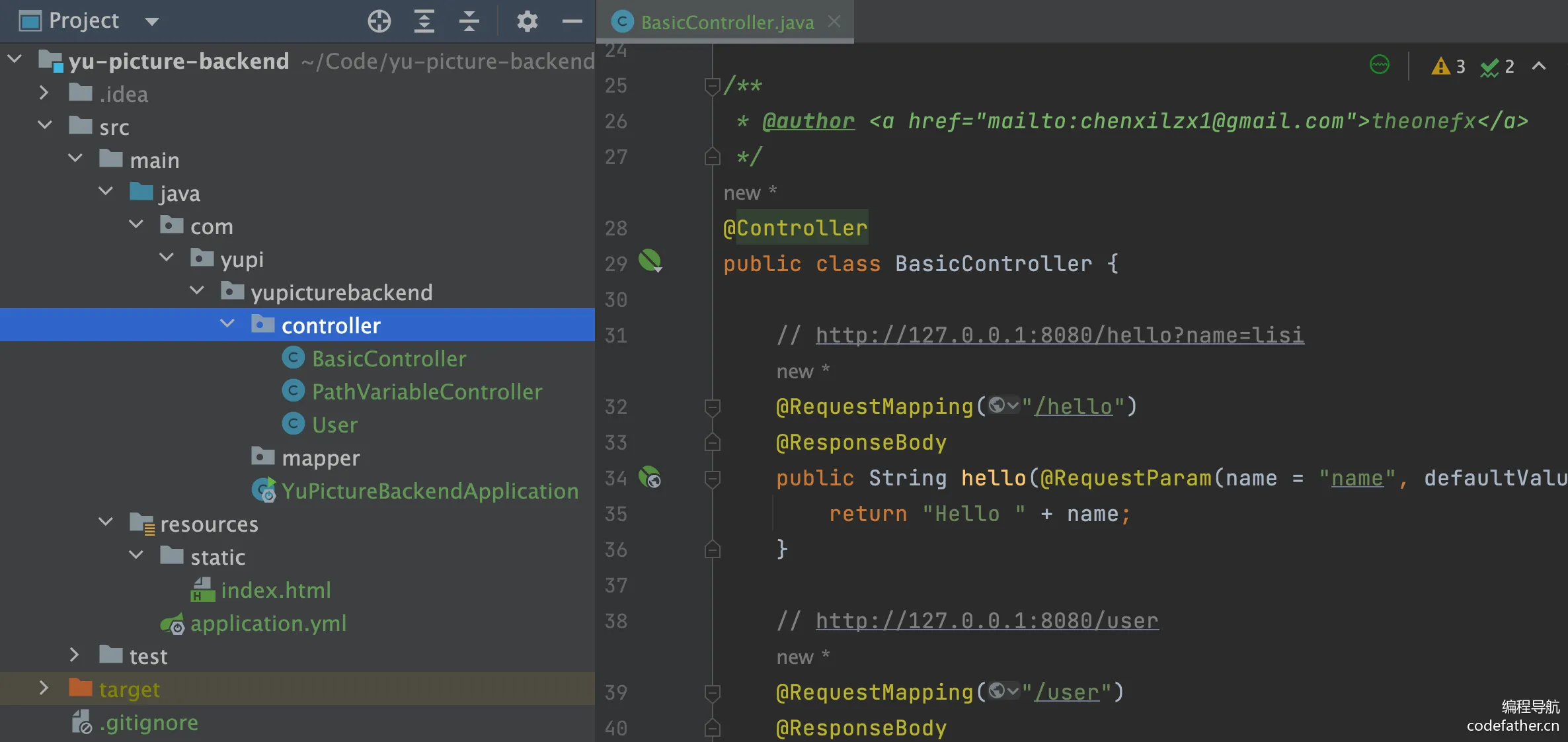Click the @author tag in Javadoc
This screenshot has width=1568, height=742.
[808, 121]
